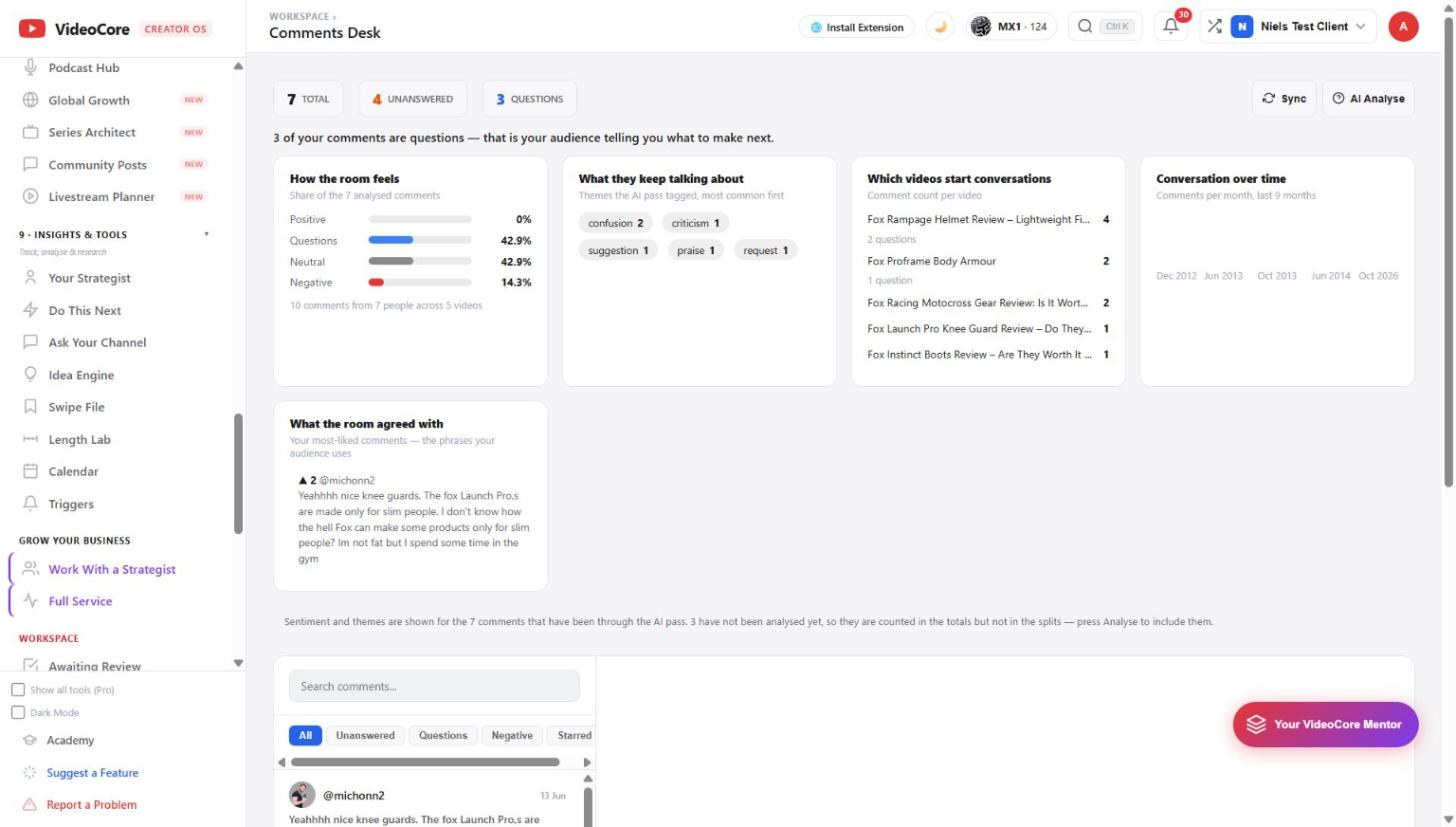Enable the Show all tools (Pro) checkbox
Screen dimensions: 1456x827
click(x=18, y=690)
